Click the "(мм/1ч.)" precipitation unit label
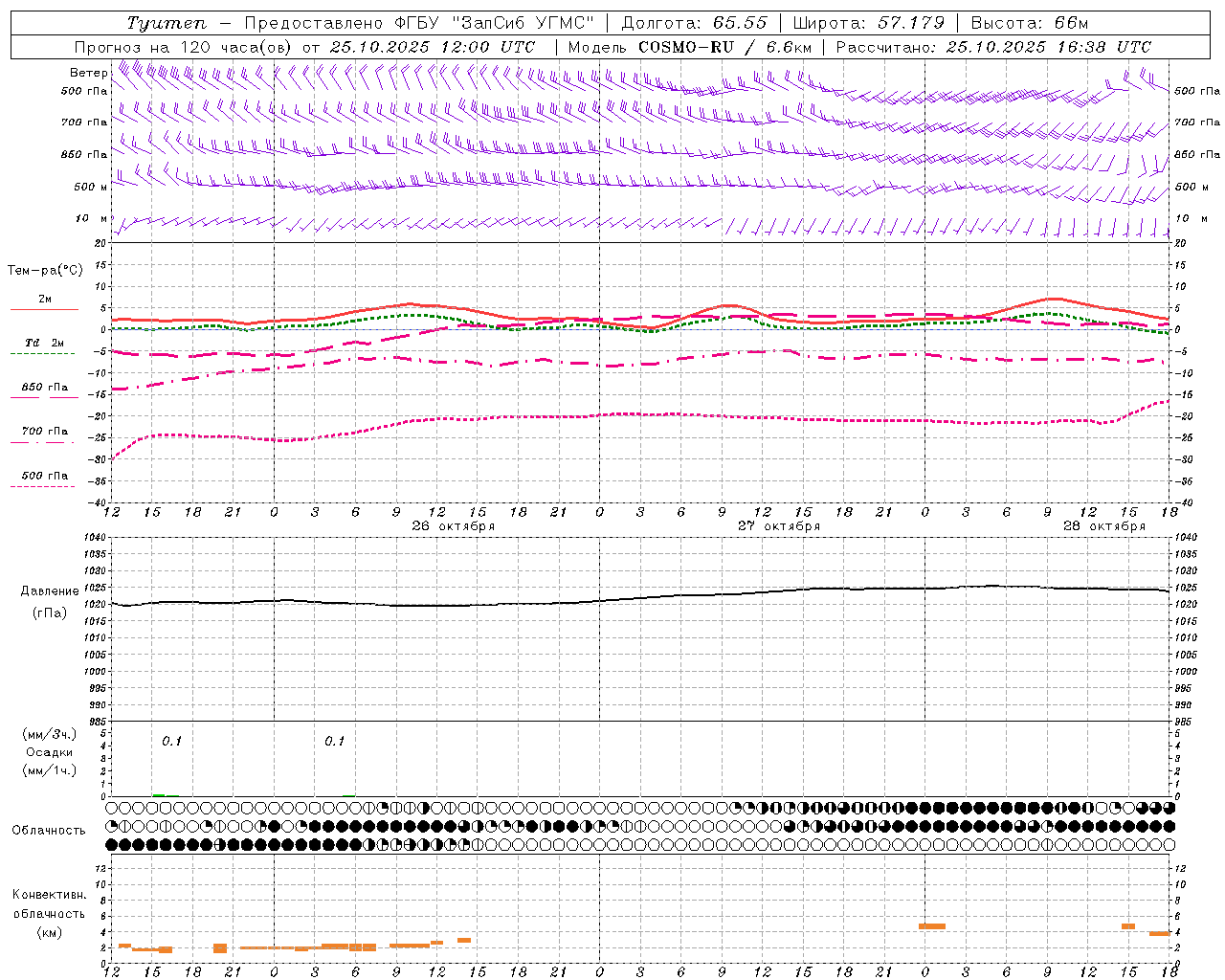Image resolution: width=1225 pixels, height=980 pixels. [x=50, y=770]
